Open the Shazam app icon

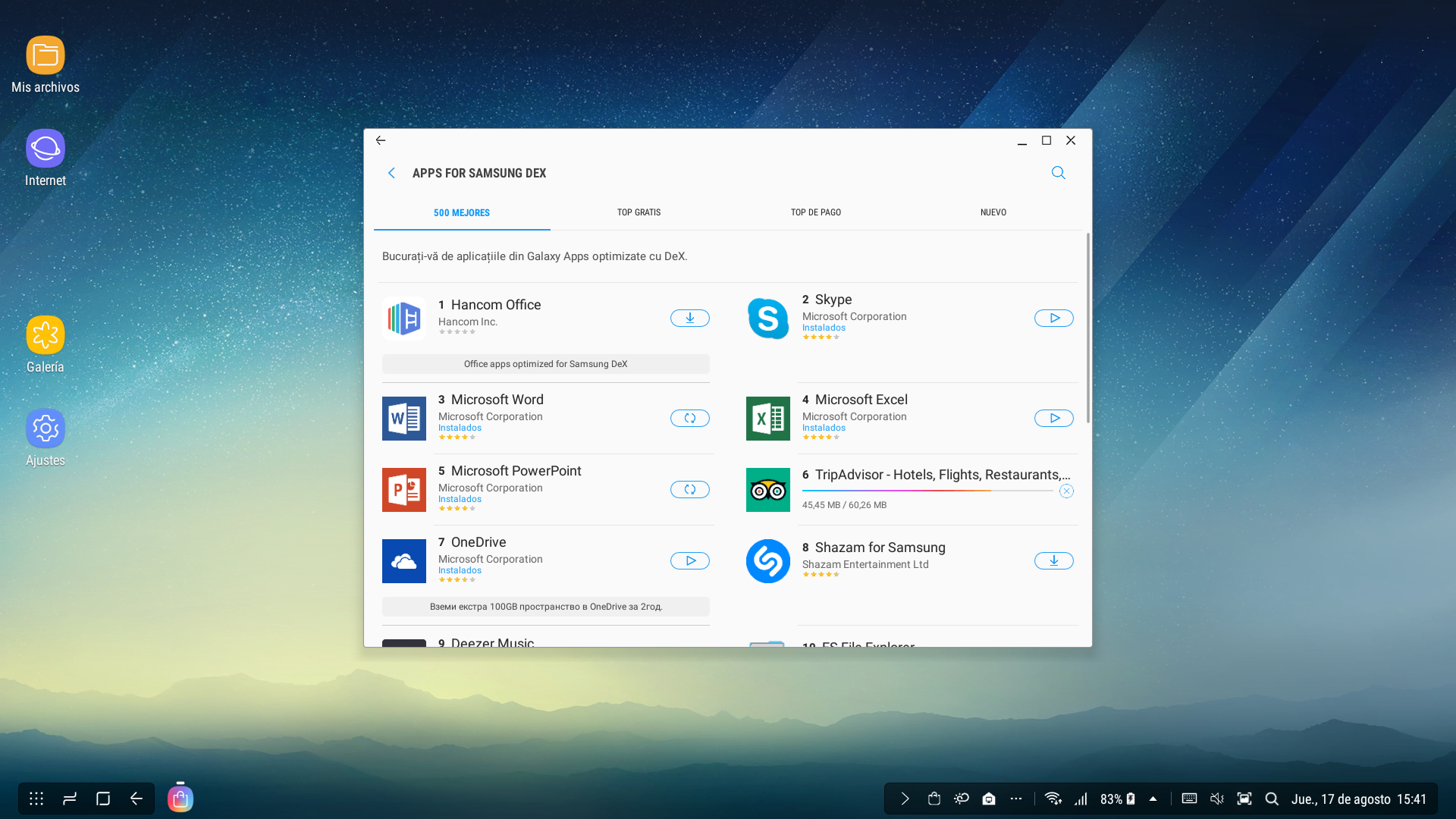tap(768, 561)
